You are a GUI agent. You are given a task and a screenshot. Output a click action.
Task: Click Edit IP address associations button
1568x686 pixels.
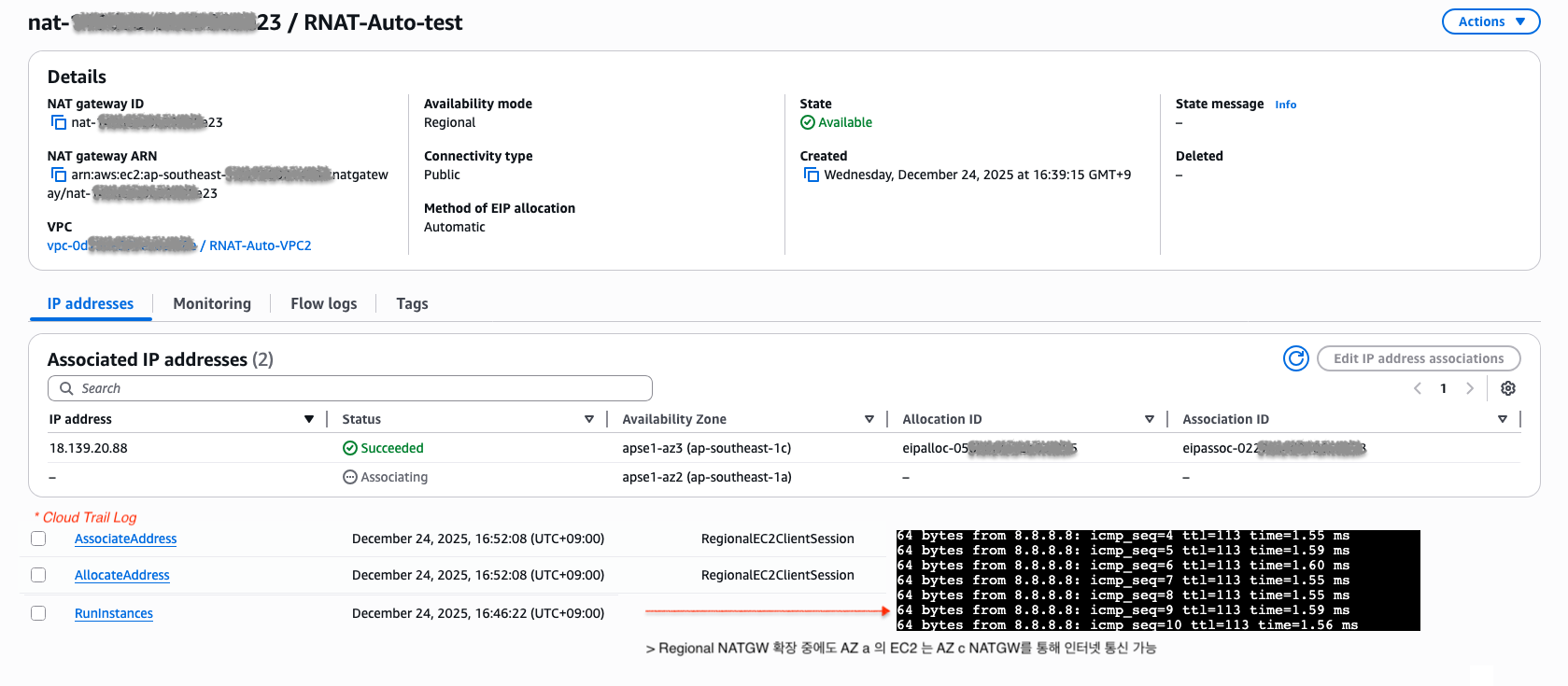1418,358
